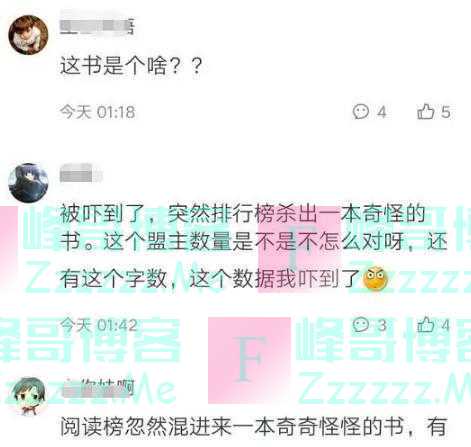Click the comment starting with 被吓到了

pyautogui.click(x=253, y=246)
